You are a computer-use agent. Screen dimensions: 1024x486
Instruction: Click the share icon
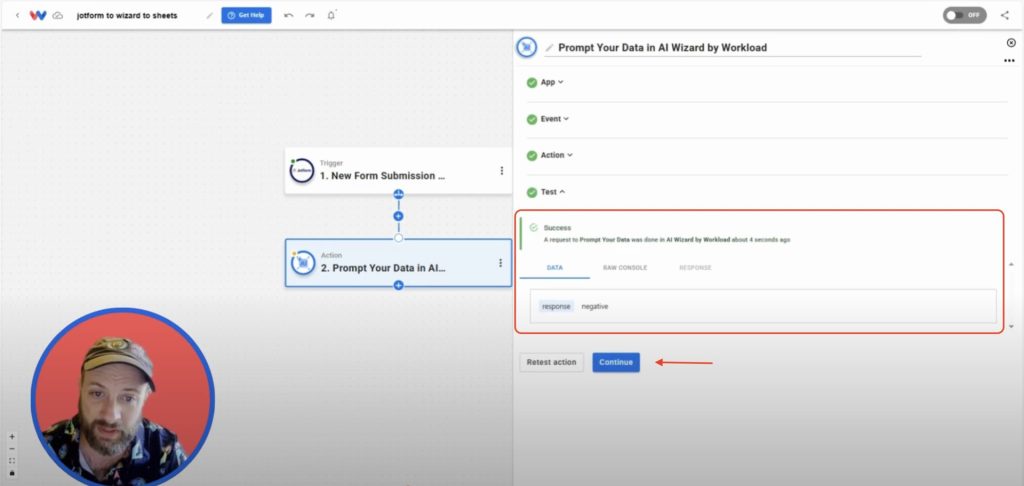pyautogui.click(x=1004, y=15)
